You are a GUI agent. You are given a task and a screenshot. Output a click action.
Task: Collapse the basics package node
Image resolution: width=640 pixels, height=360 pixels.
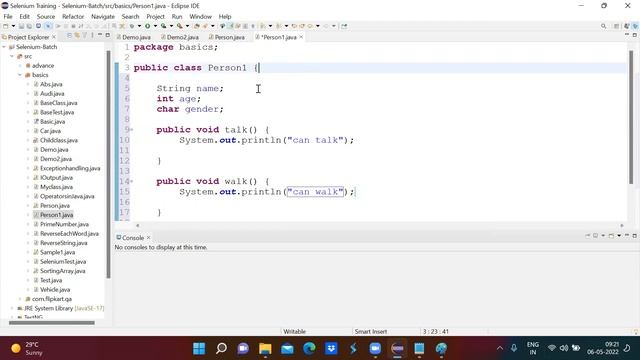coord(20,75)
